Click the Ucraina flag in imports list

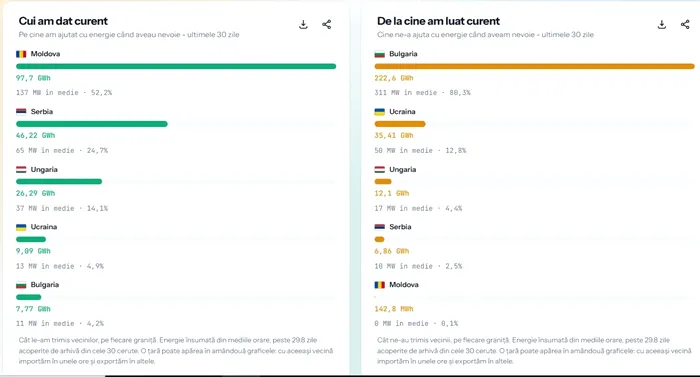tap(379, 112)
